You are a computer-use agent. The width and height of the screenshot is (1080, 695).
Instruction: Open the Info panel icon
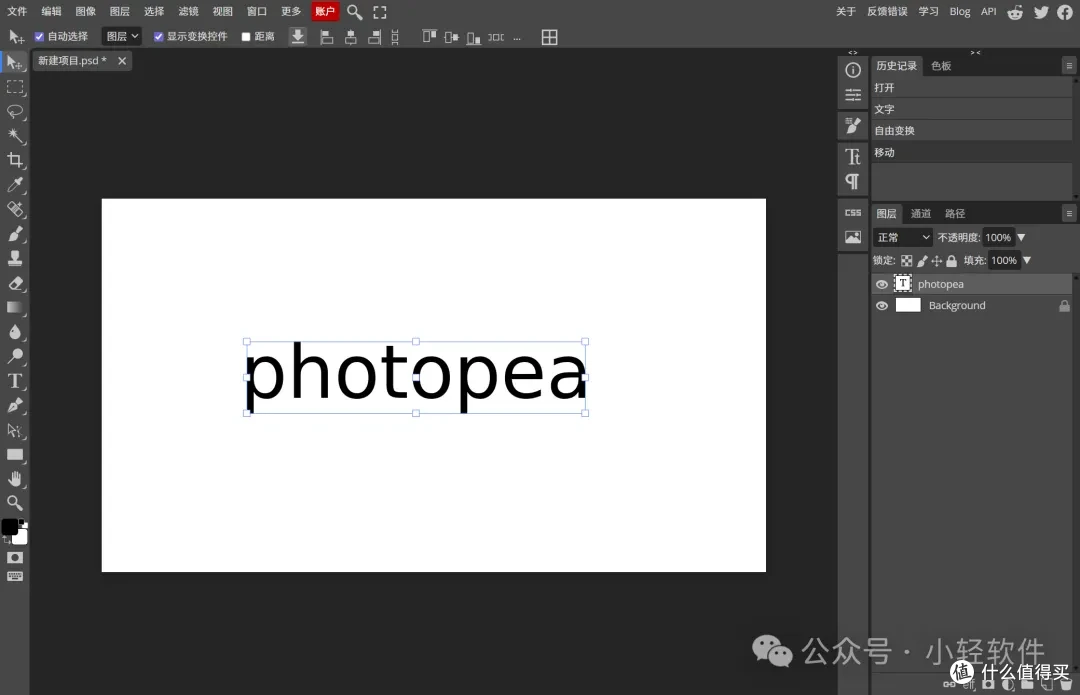(x=853, y=70)
